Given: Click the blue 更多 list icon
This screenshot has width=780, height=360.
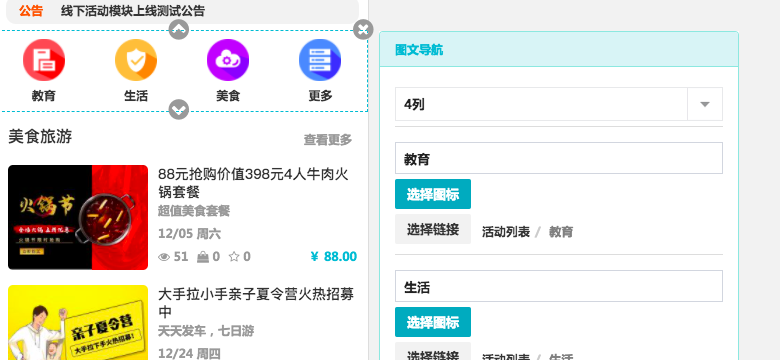Looking at the screenshot, I should click(x=320, y=60).
